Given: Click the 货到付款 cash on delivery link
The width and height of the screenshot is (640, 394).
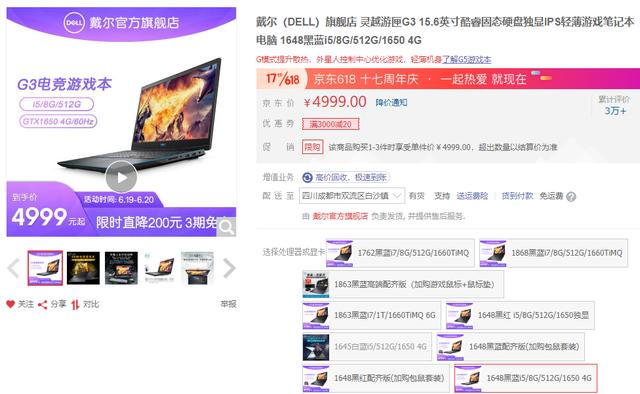Looking at the screenshot, I should coord(517,196).
